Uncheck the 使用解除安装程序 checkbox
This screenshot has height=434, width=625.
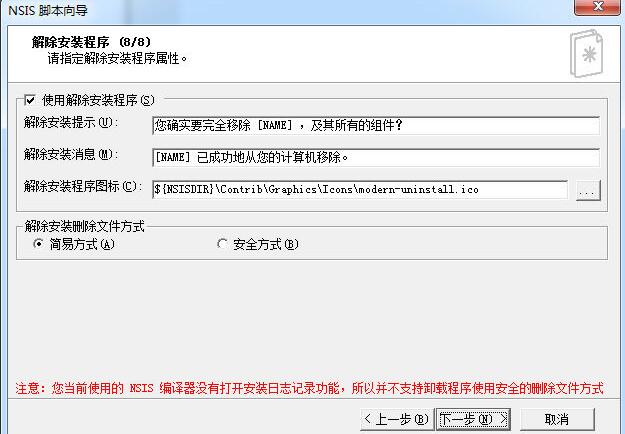pyautogui.click(x=30, y=100)
